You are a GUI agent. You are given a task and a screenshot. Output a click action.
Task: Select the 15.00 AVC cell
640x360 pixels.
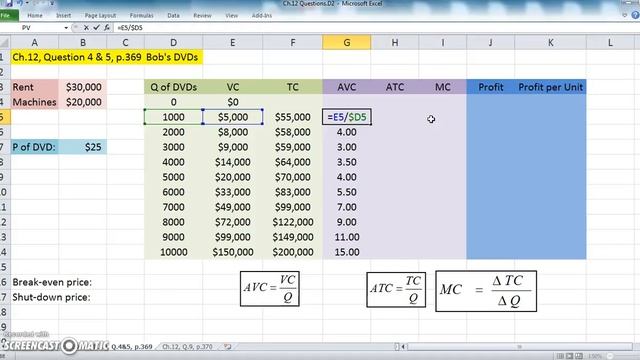pos(347,252)
